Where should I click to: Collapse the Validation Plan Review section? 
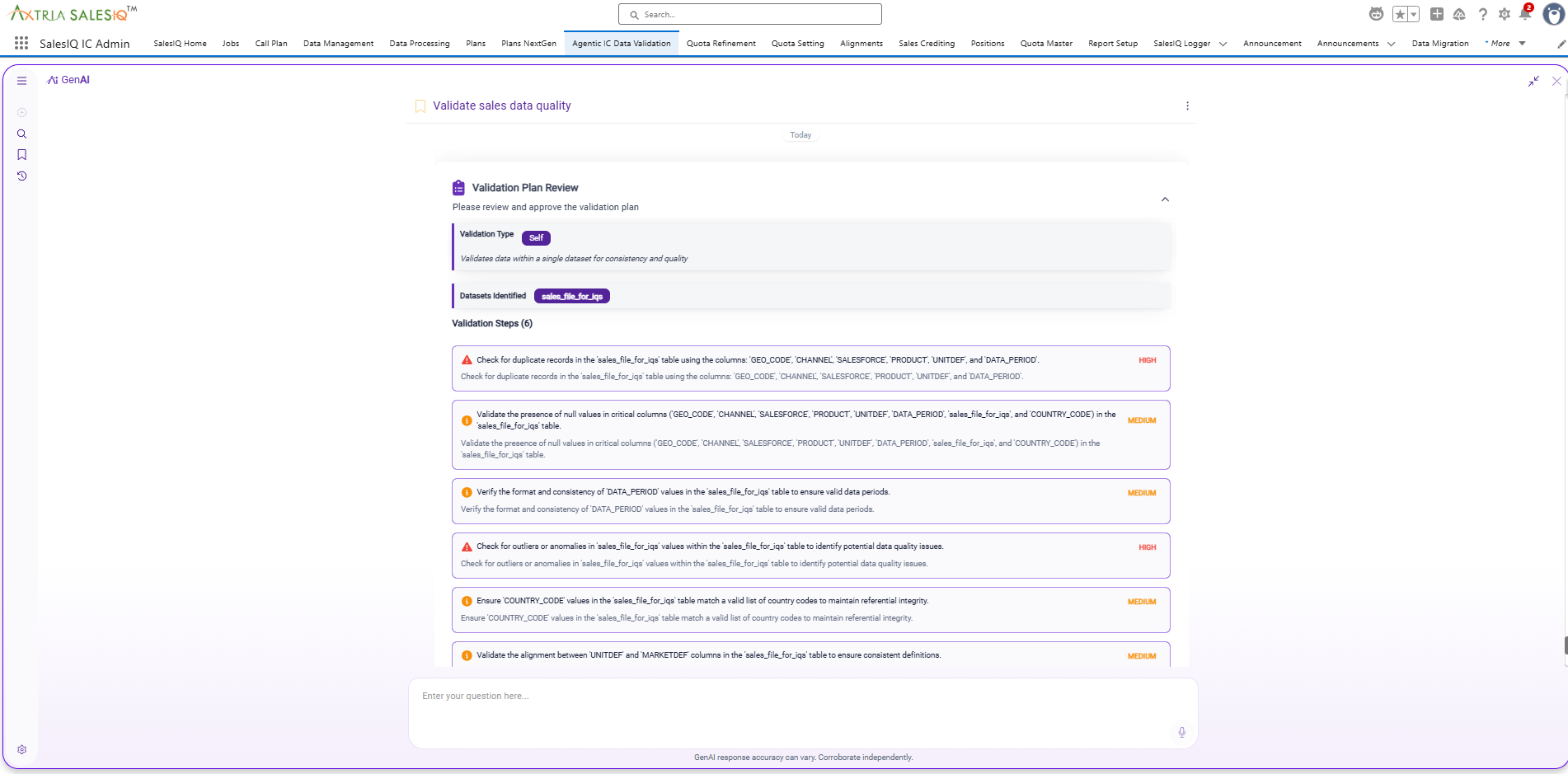[1165, 199]
